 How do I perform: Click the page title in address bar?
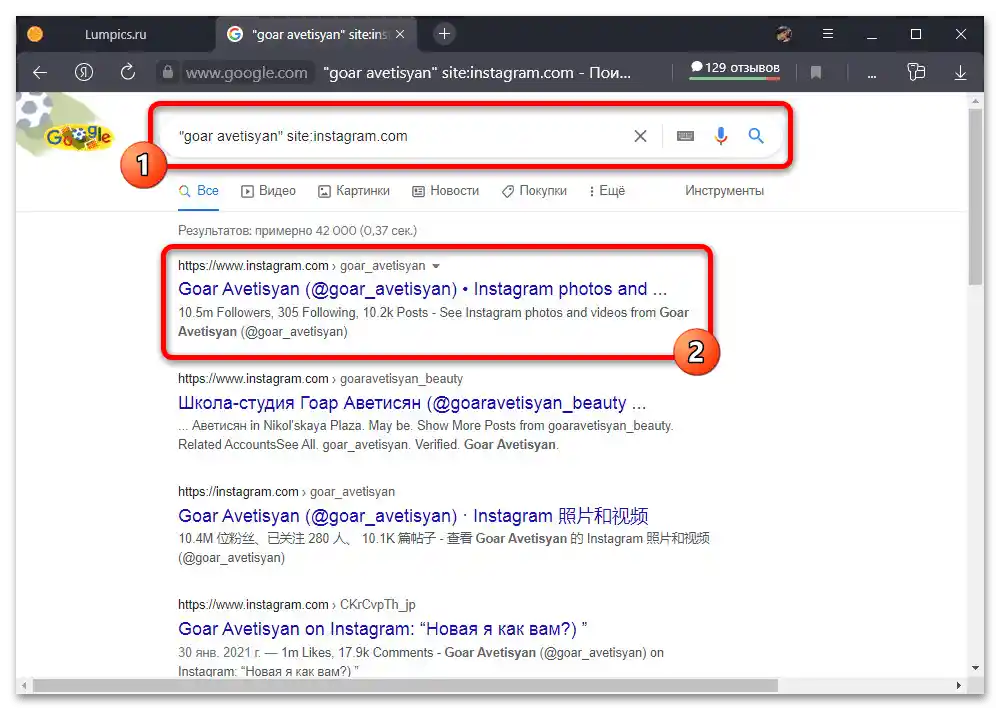pos(477,73)
